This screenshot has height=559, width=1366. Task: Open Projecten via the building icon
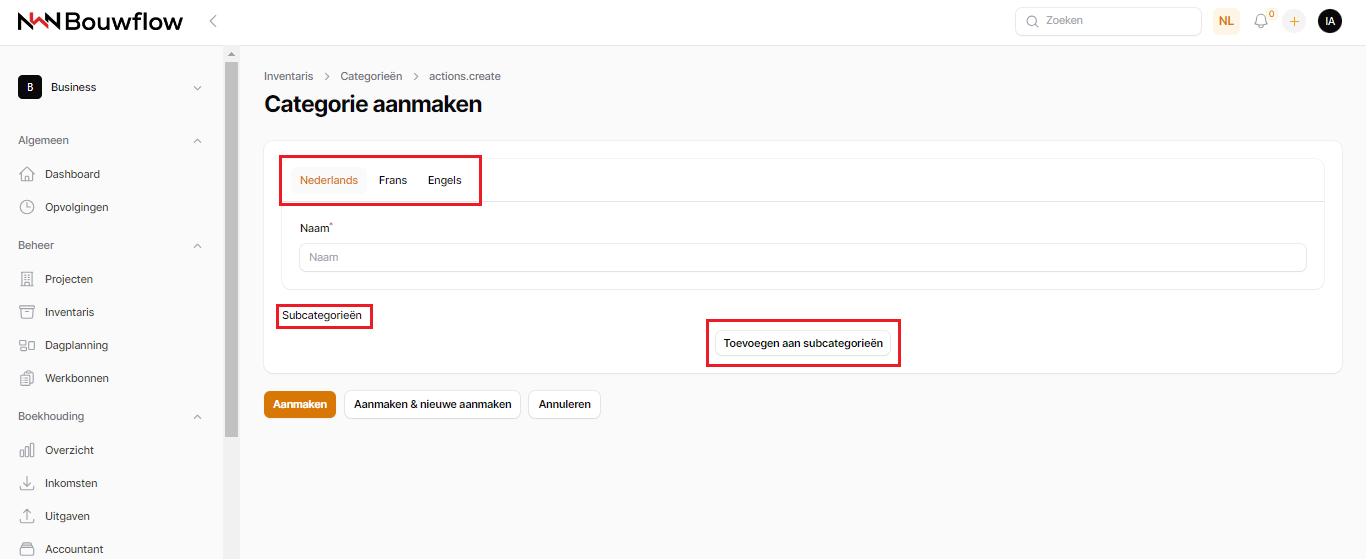click(27, 279)
